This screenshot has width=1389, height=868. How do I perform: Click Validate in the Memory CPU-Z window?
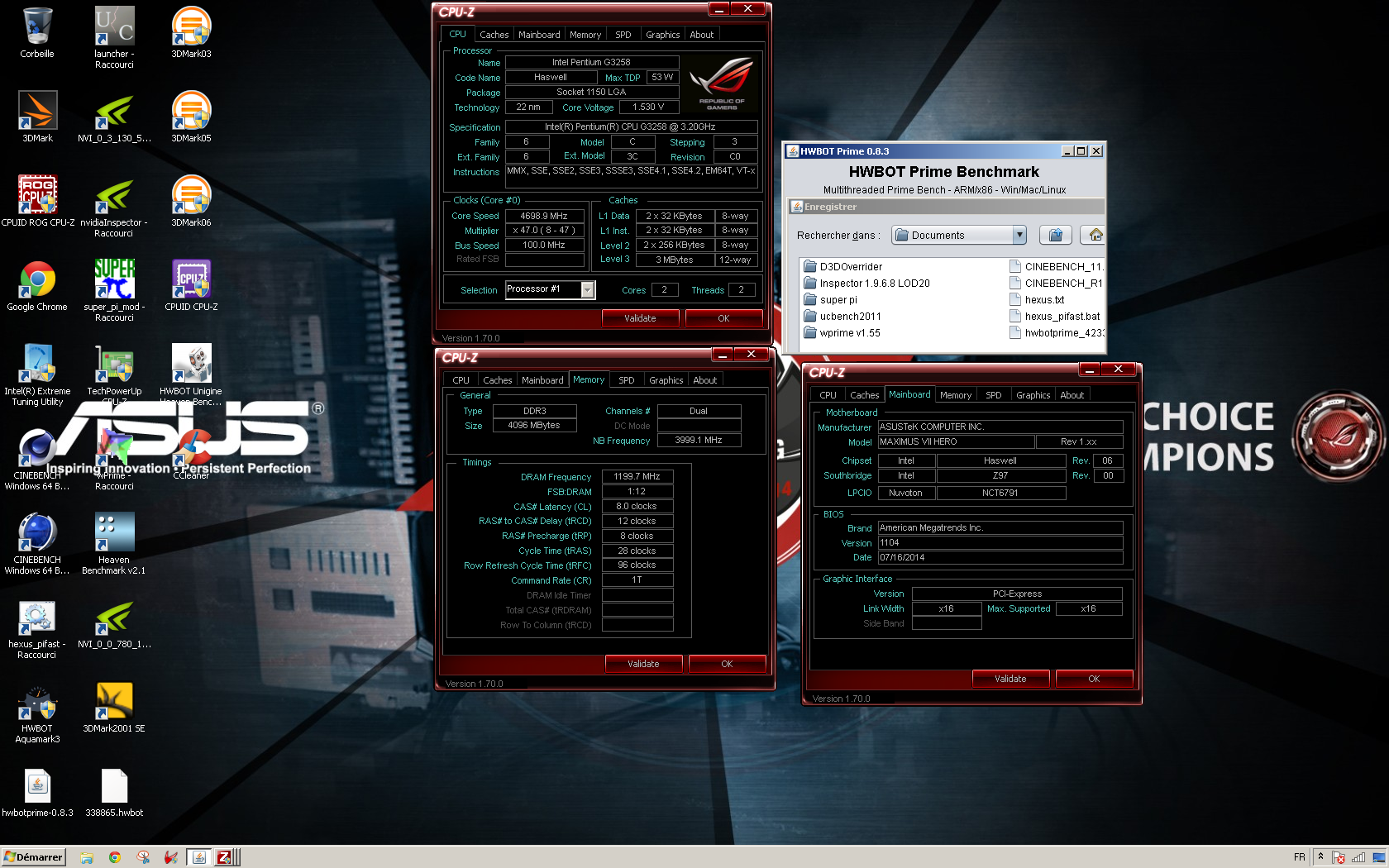point(643,664)
